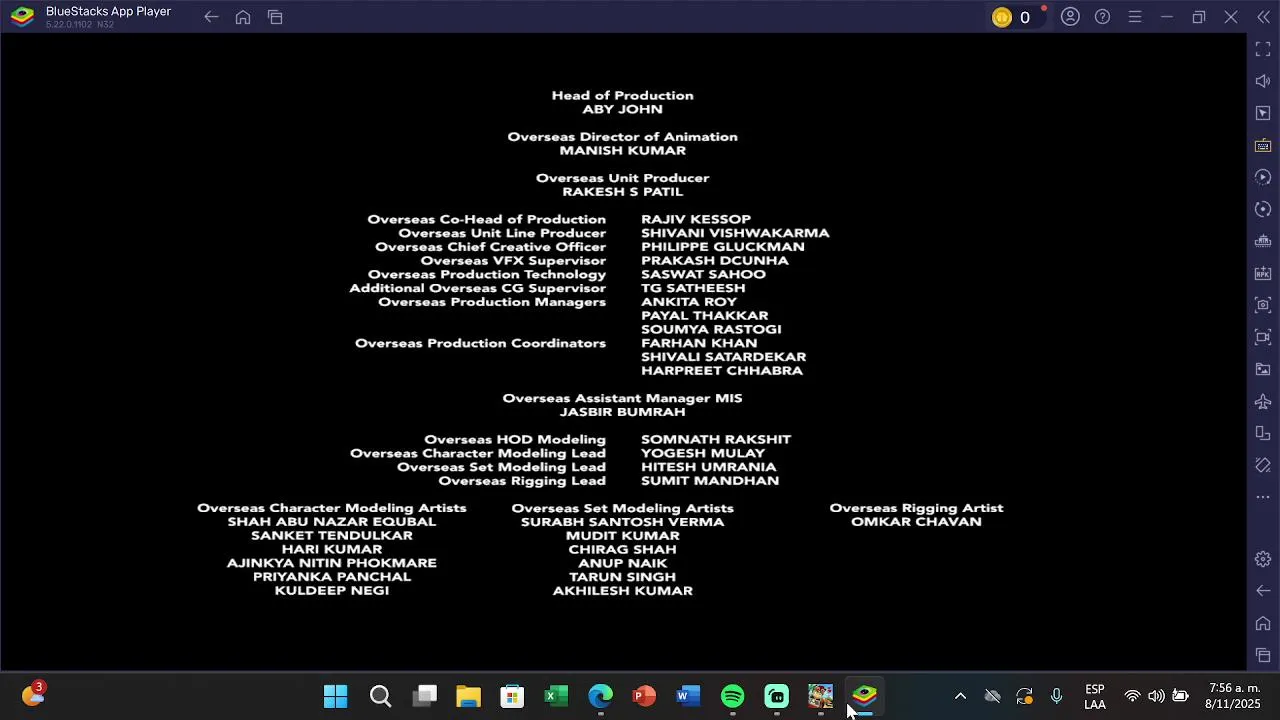Viewport: 1280px width, 720px height.
Task: Open the Windows Start menu
Action: point(336,696)
